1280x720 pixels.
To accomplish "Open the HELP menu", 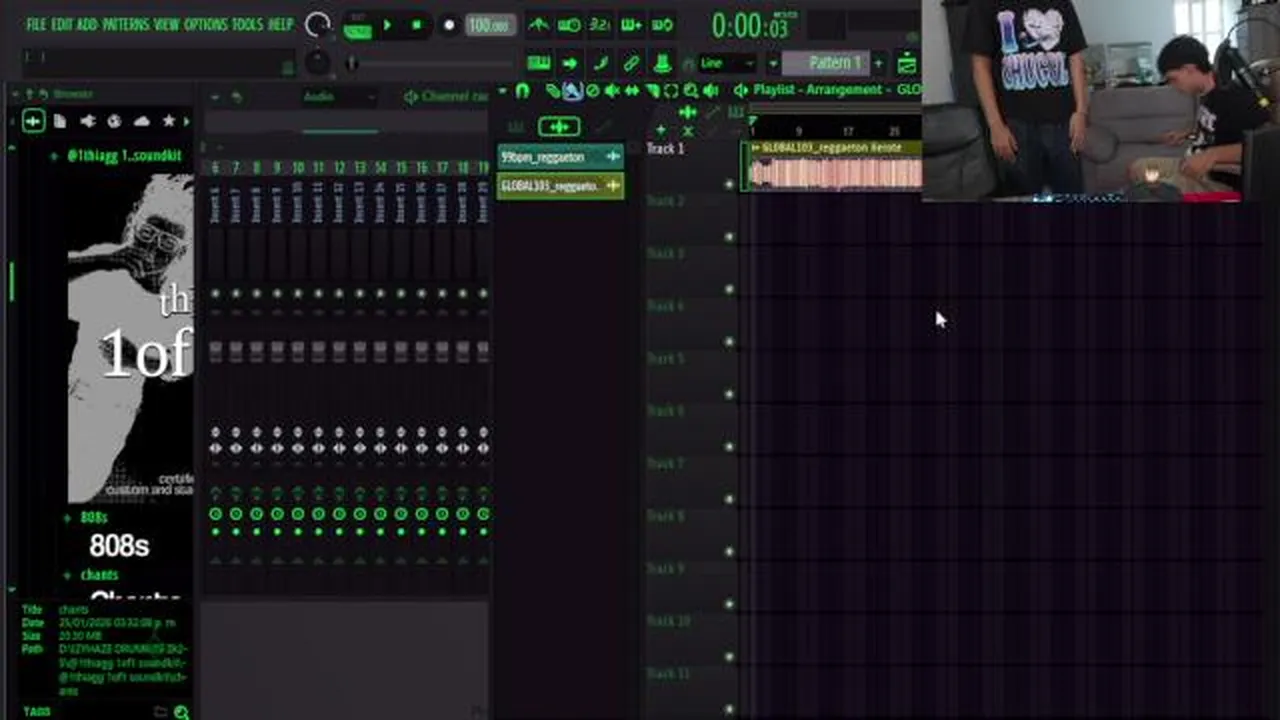I will point(280,24).
